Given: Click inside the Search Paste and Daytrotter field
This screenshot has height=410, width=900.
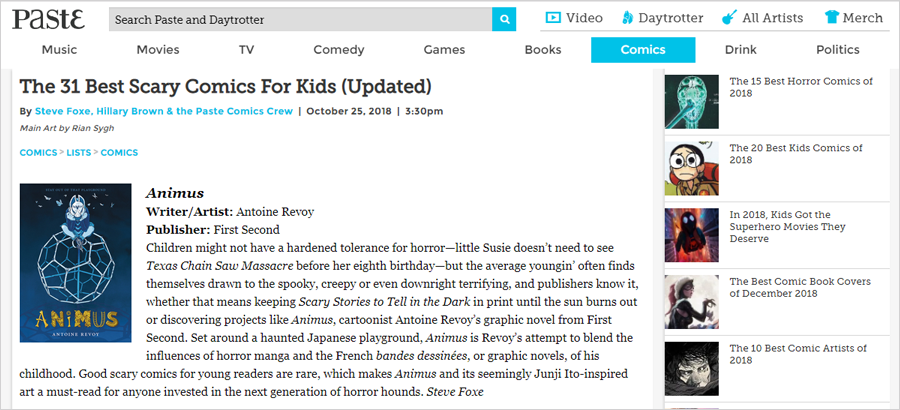Looking at the screenshot, I should tap(300, 19).
